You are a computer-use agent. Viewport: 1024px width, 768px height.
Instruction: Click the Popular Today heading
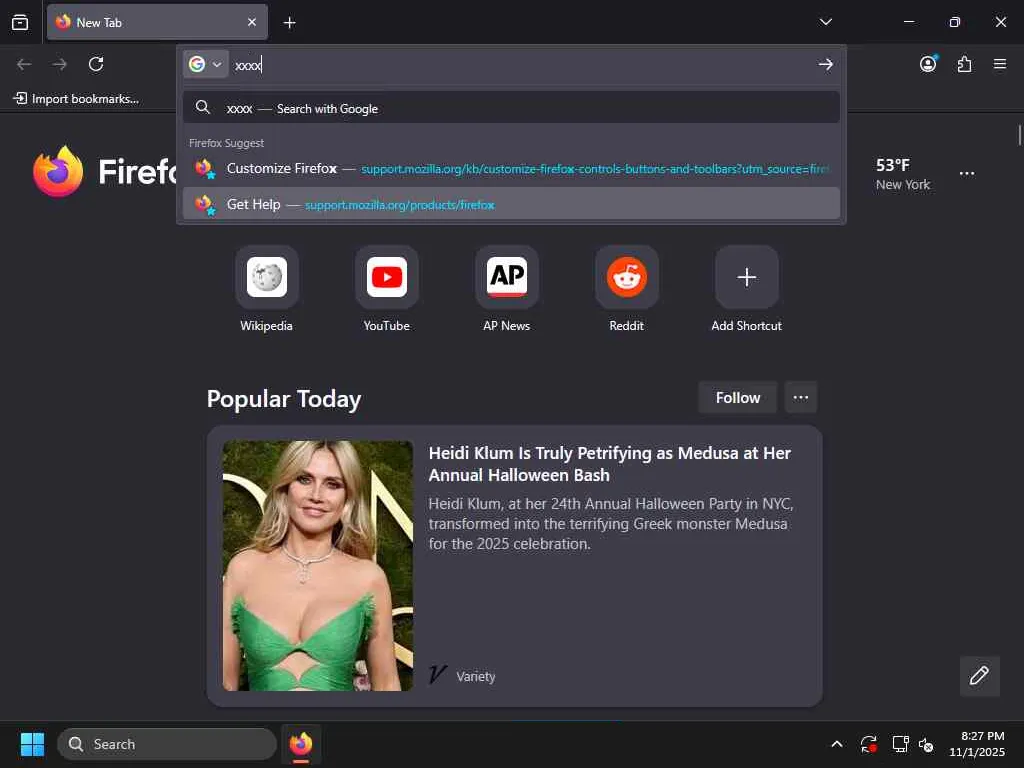284,398
